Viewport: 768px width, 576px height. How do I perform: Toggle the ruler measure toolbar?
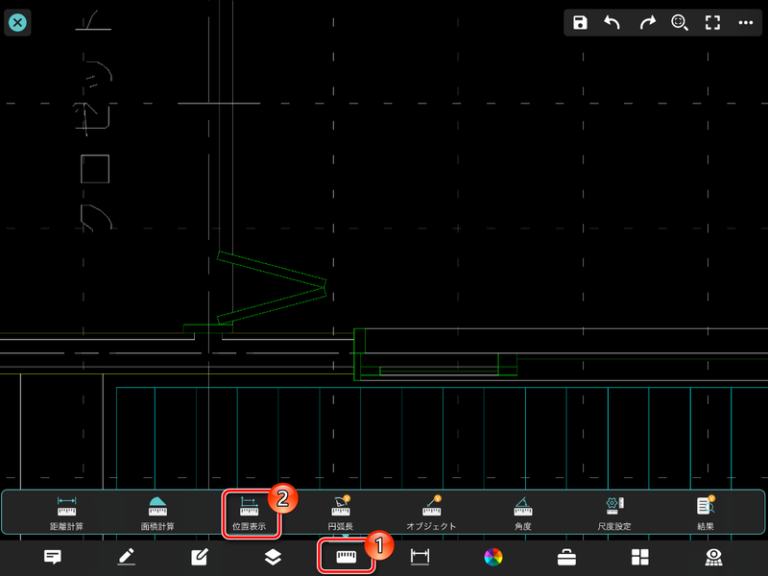click(346, 557)
